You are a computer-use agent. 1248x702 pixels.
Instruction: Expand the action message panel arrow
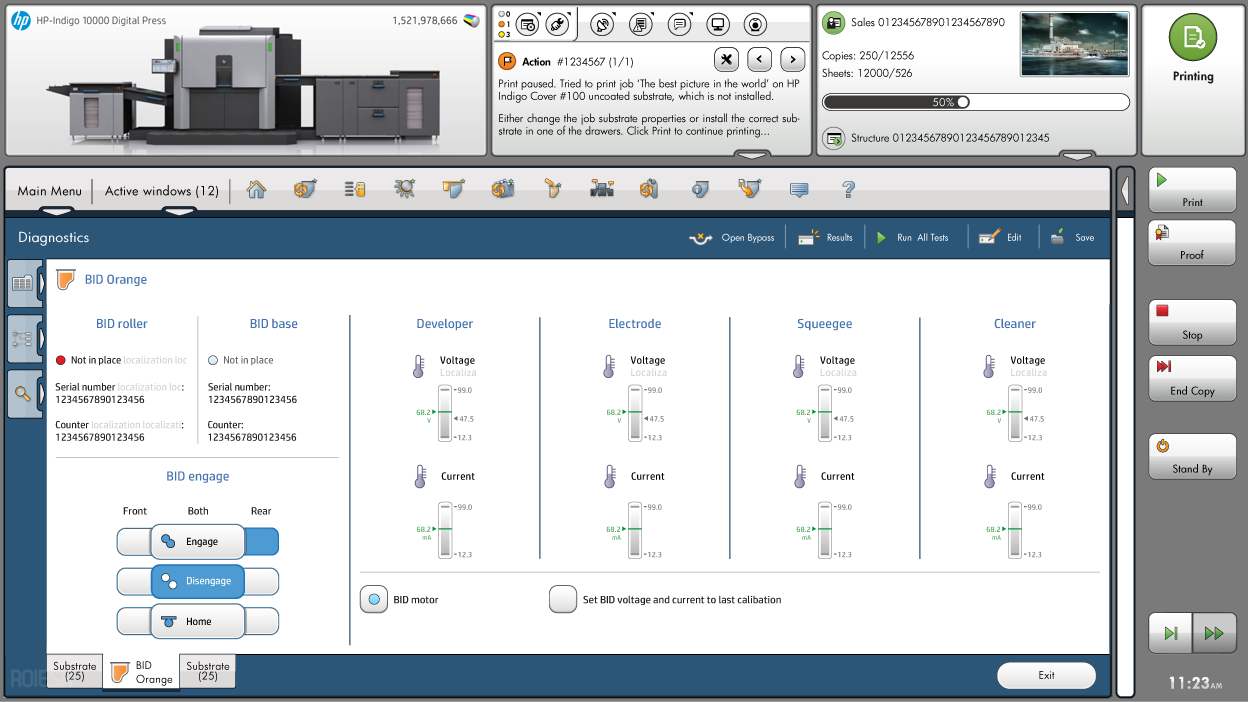click(752, 154)
